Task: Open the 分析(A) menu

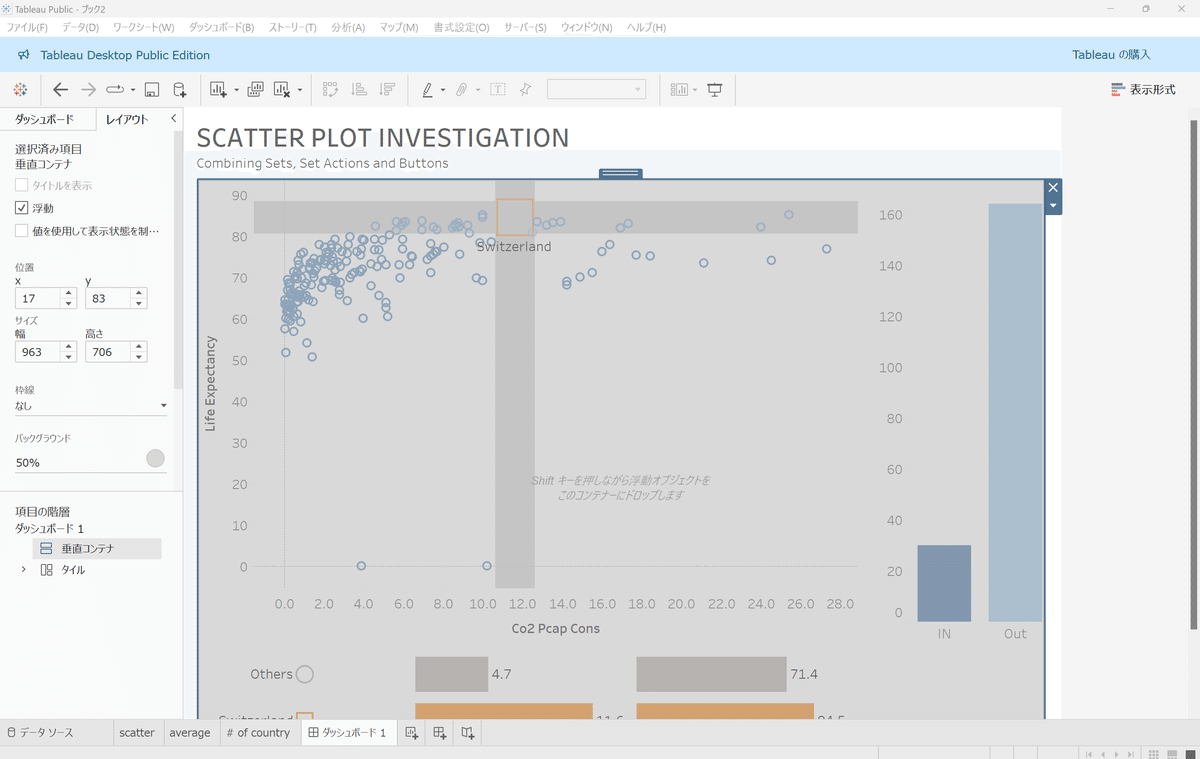Action: pos(349,27)
